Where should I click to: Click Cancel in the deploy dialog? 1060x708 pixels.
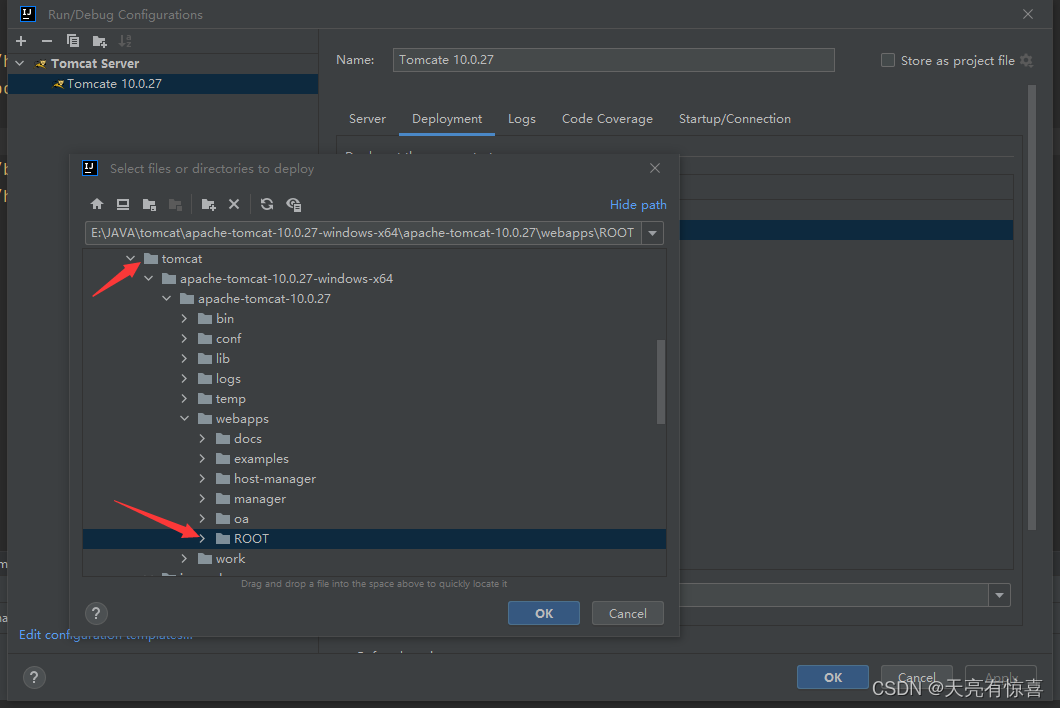point(627,613)
